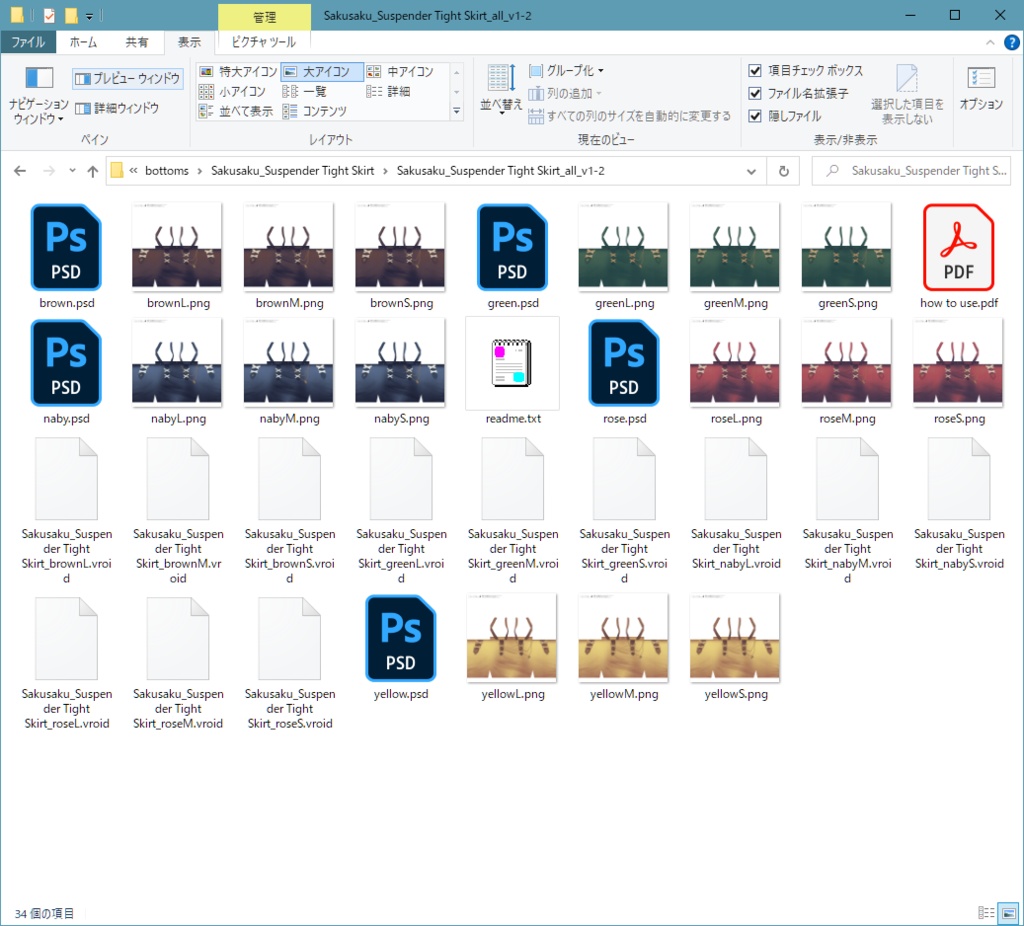The image size is (1024, 926).
Task: Select the nabyM.png thumbnail
Action: pyautogui.click(x=289, y=362)
